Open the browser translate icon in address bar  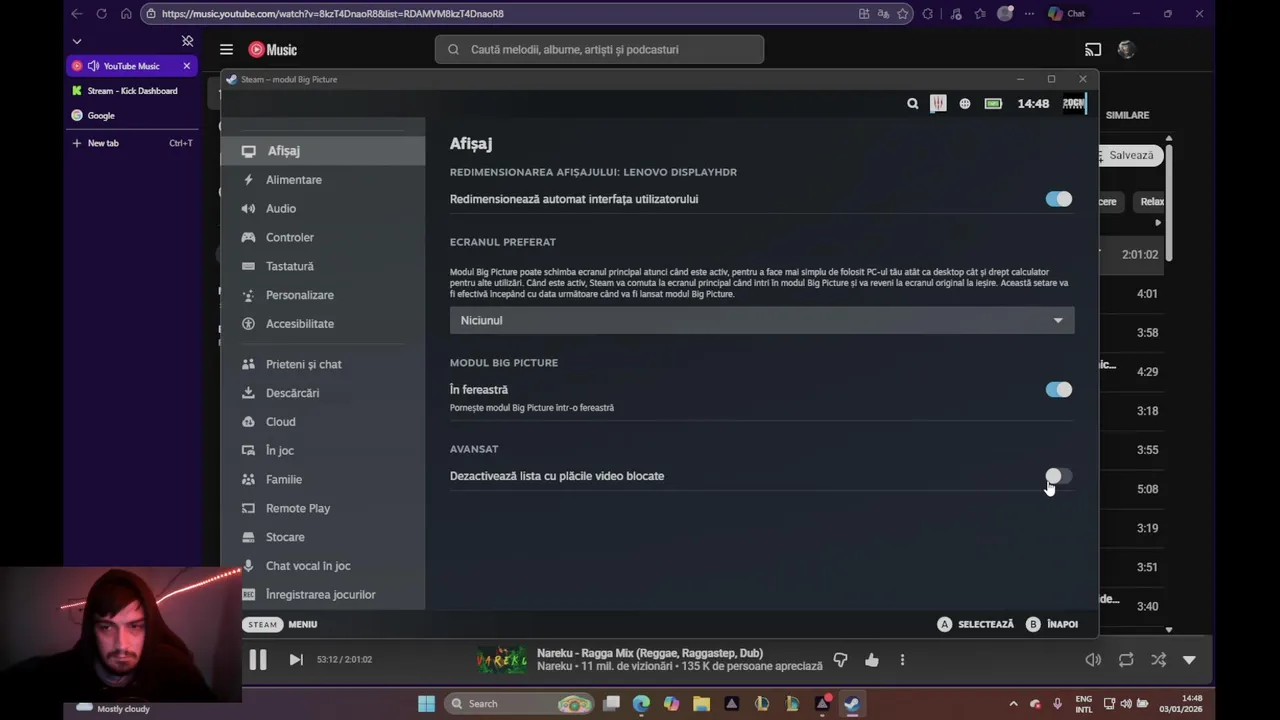coord(883,14)
